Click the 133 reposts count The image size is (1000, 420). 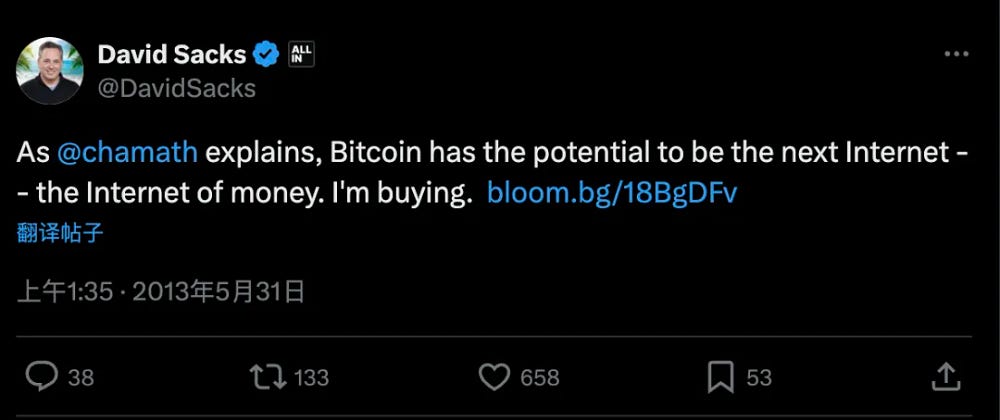[x=312, y=378]
